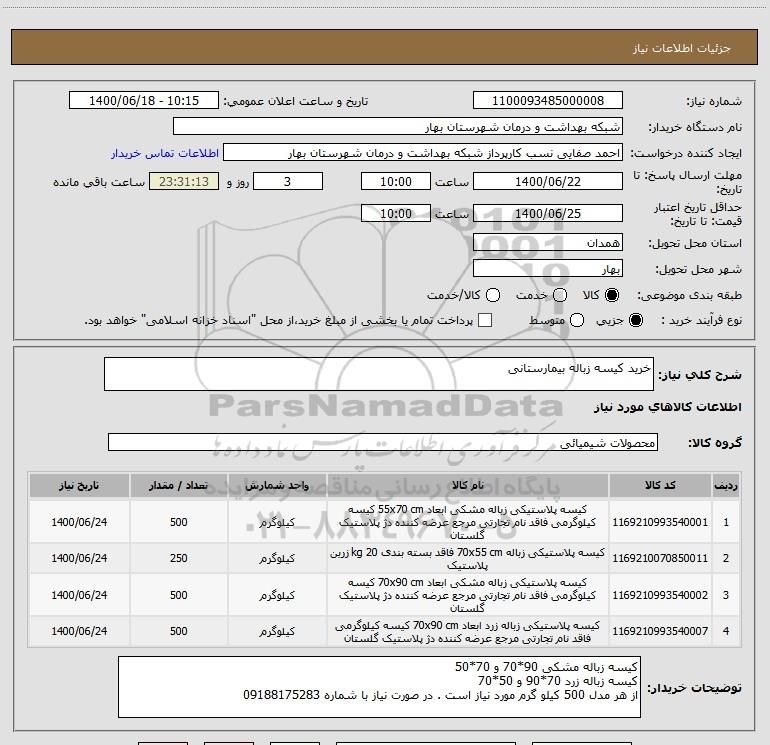Select the خدمت radio button
Viewport: 770px width, 745px height.
coord(560,295)
